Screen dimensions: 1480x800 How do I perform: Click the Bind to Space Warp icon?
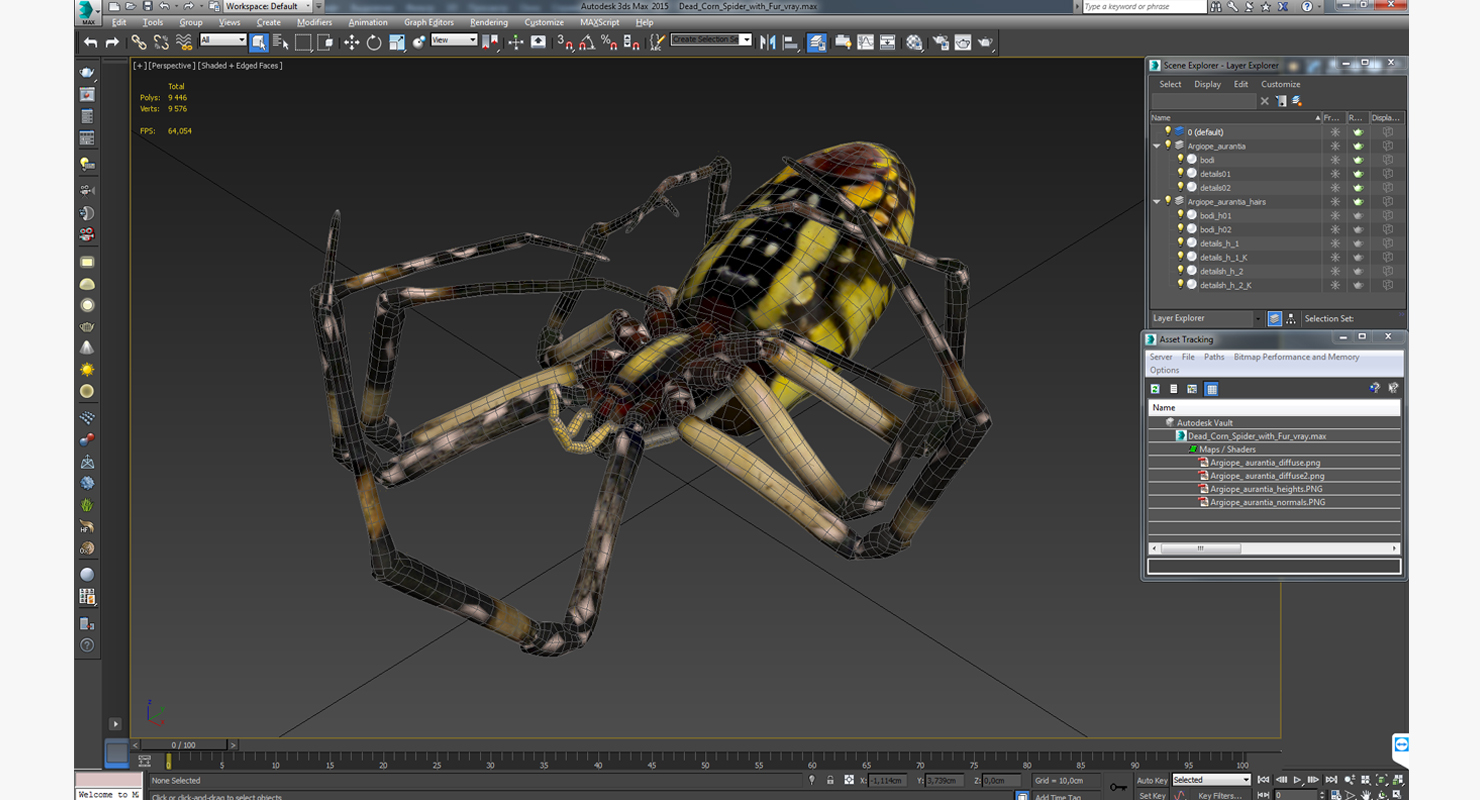tap(184, 42)
